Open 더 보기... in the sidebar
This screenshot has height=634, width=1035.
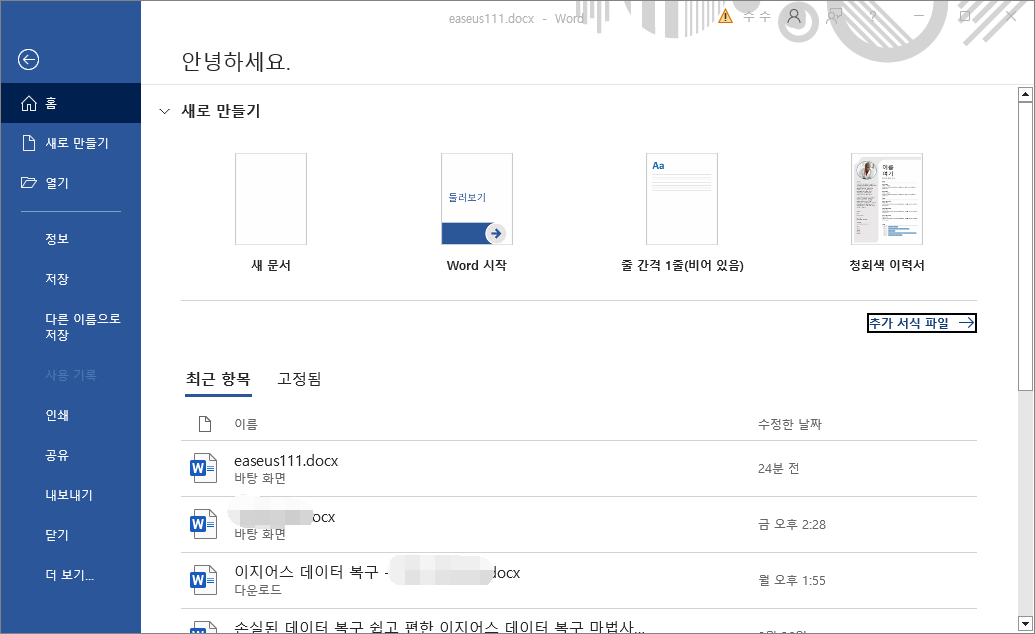click(x=70, y=575)
